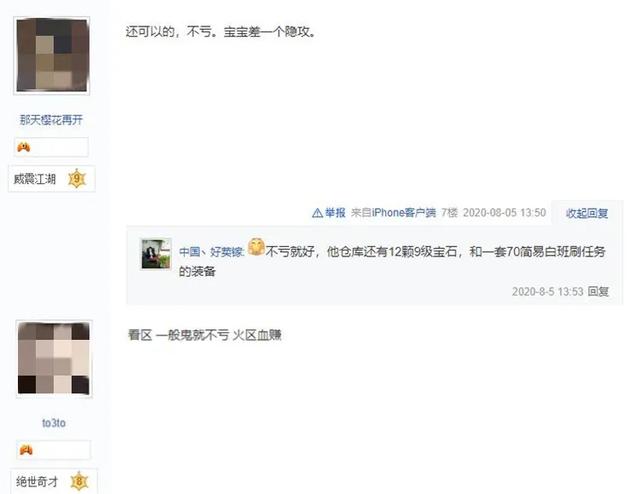Open profile of user to3to
This screenshot has width=640, height=494.
pos(53,423)
